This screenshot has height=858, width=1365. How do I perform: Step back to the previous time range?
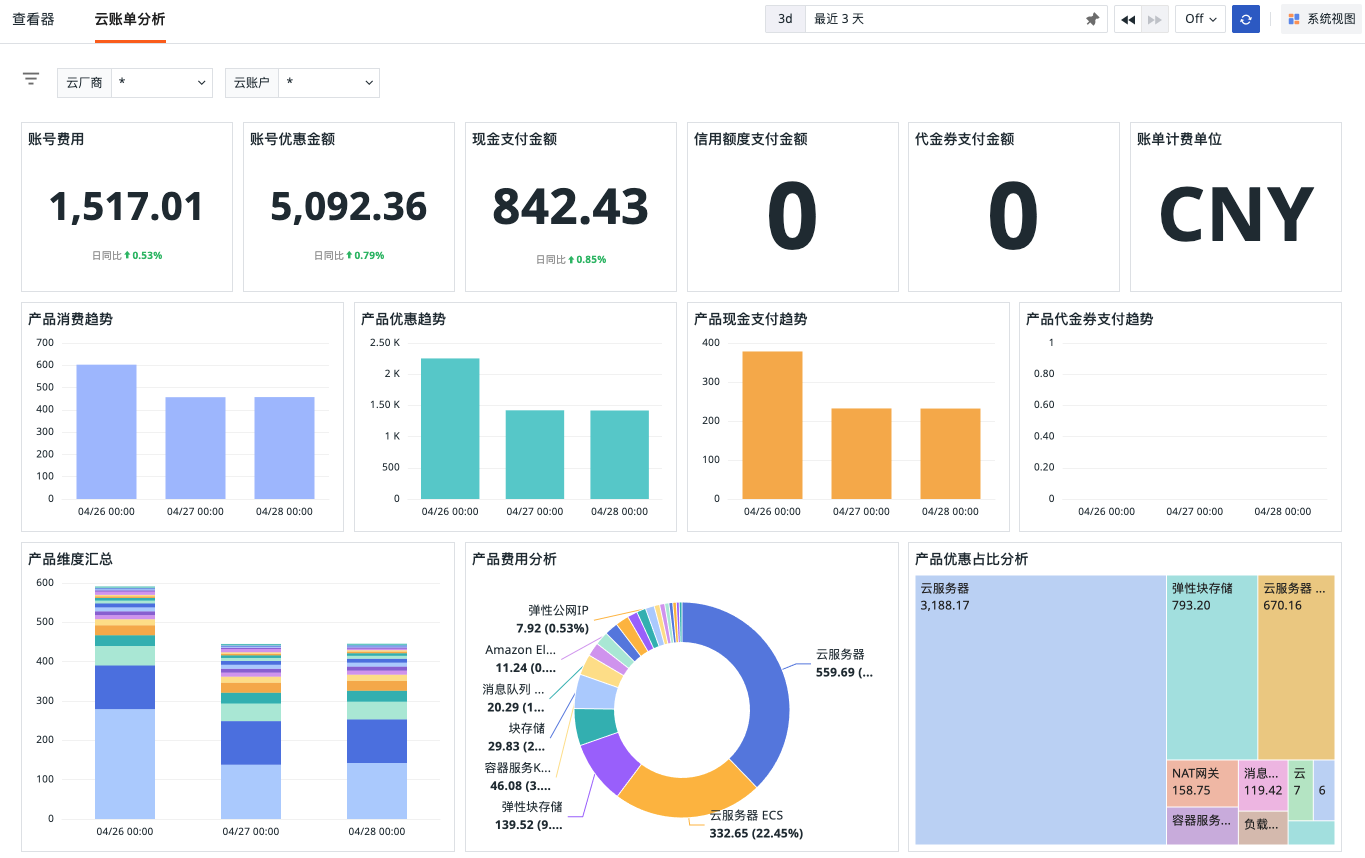pos(1128,19)
